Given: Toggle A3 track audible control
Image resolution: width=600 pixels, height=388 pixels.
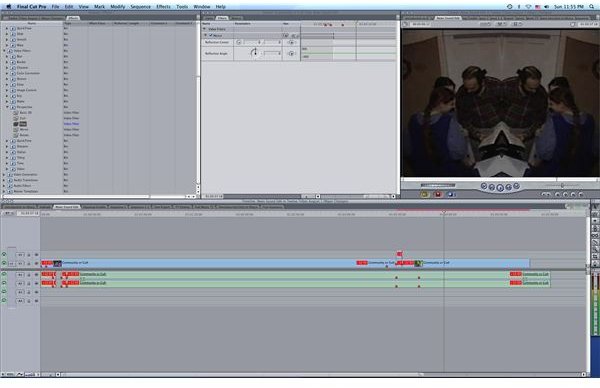Looking at the screenshot, I should 4,292.
